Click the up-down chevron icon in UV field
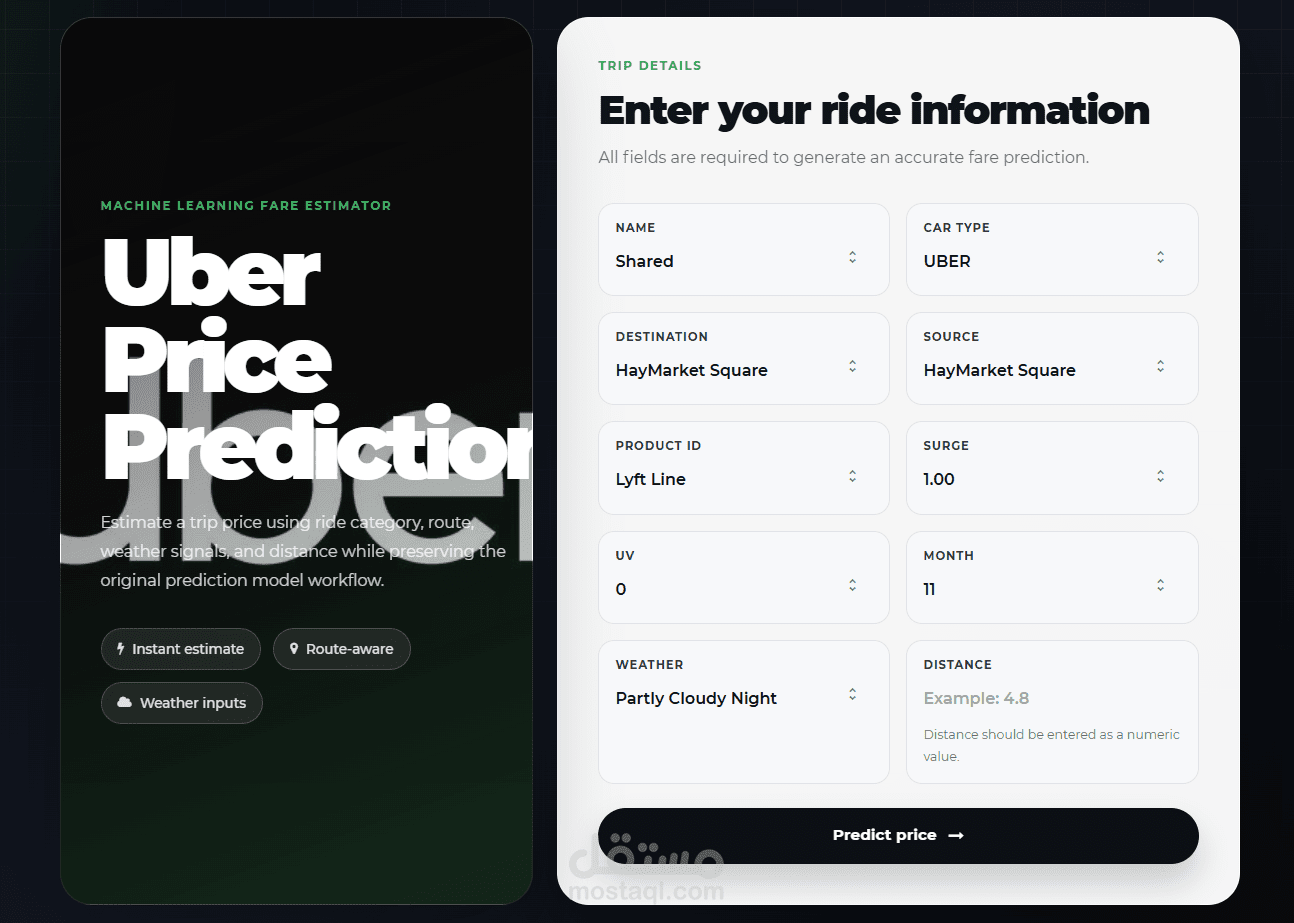 (853, 585)
